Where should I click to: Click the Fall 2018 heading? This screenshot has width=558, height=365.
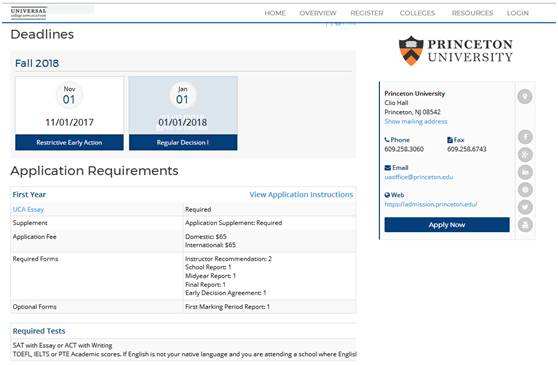click(x=37, y=63)
